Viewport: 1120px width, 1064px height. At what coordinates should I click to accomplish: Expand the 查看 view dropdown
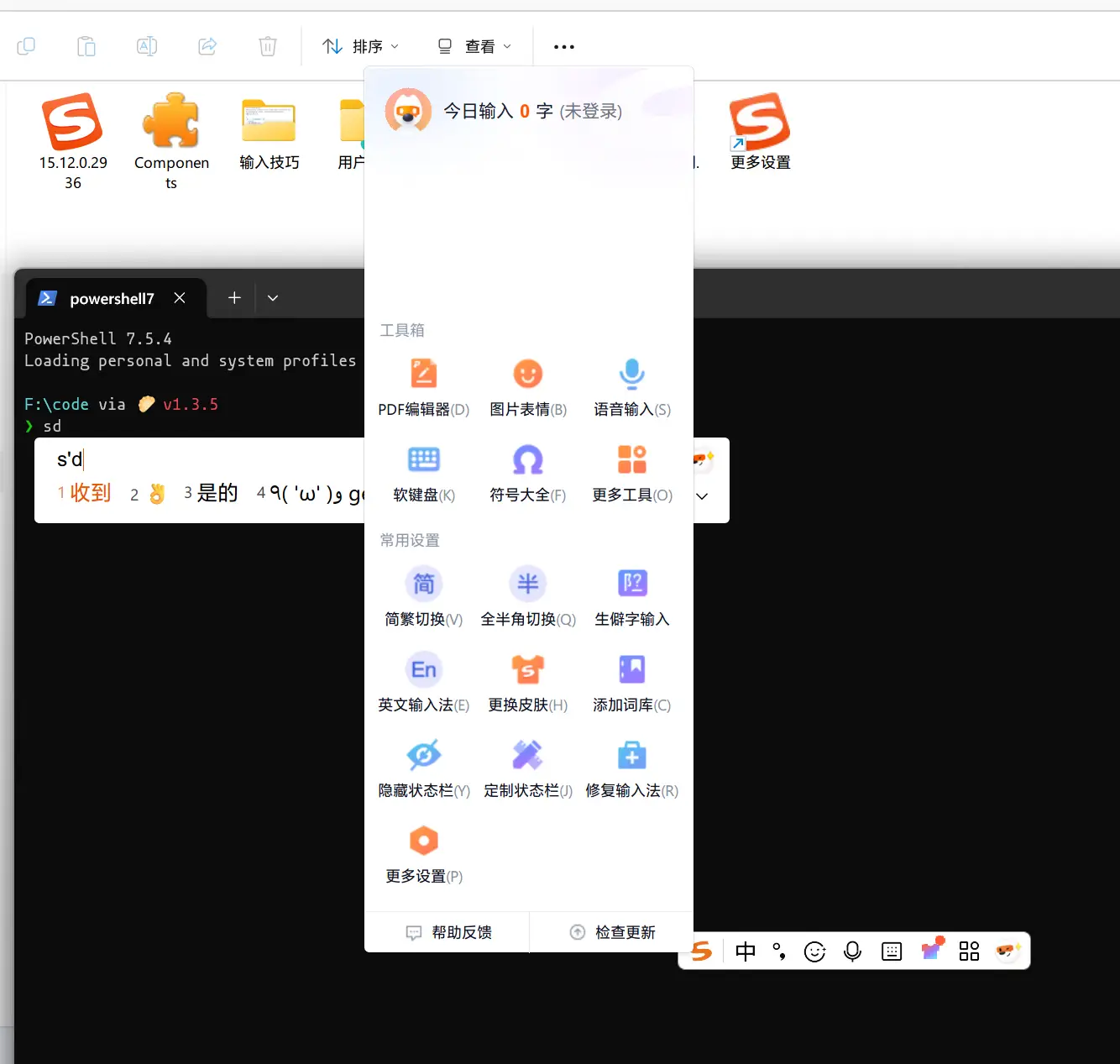pyautogui.click(x=474, y=47)
